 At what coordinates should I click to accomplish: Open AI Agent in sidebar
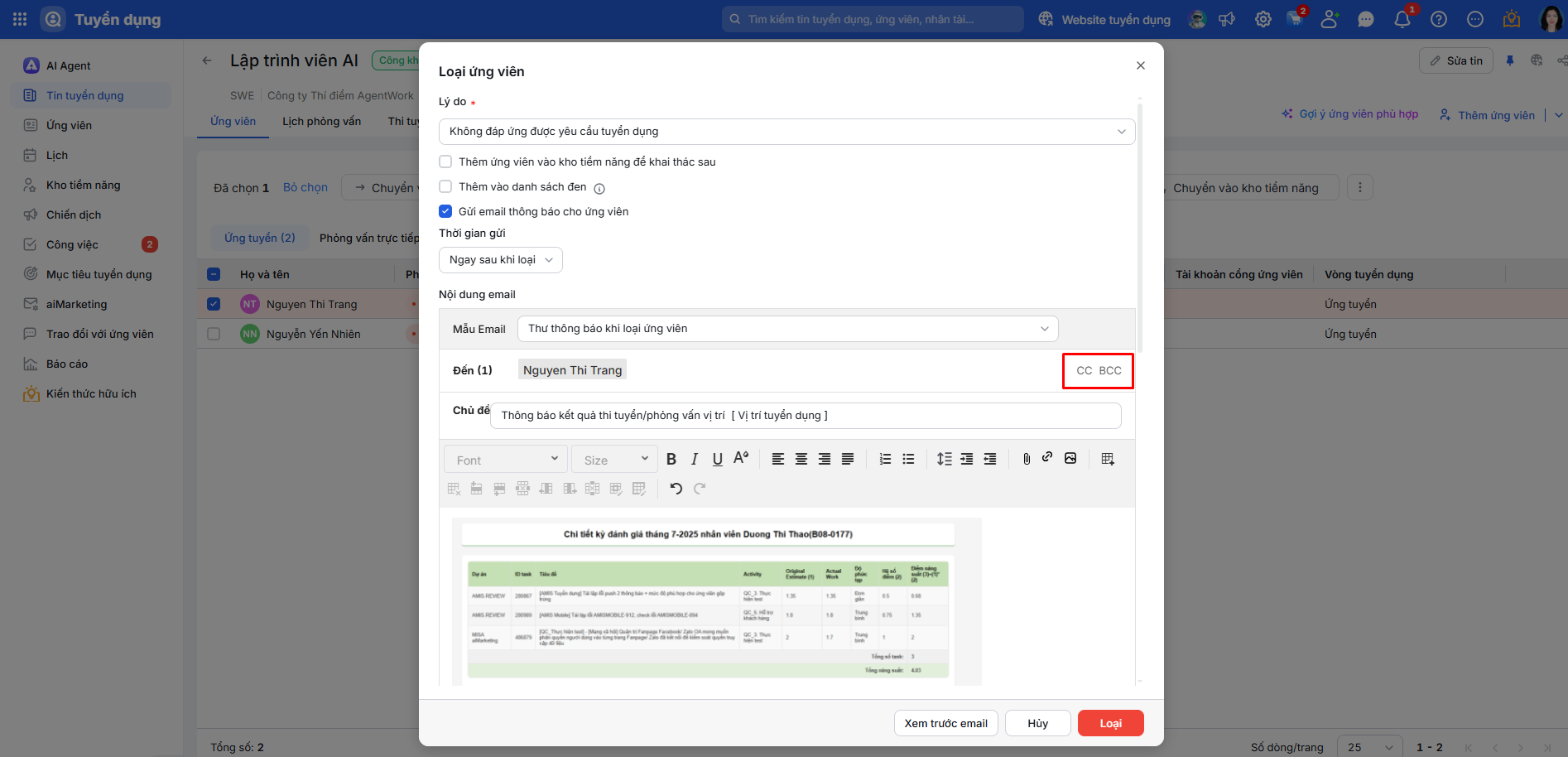(91, 65)
